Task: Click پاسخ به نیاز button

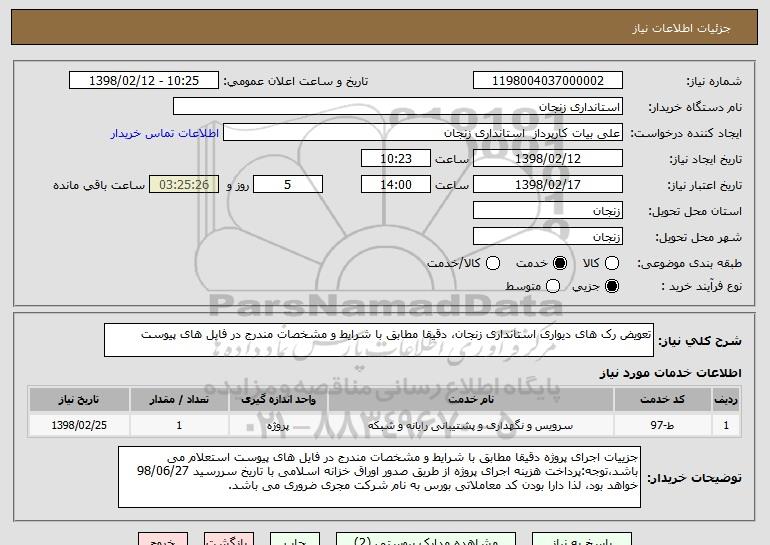Action: (x=582, y=539)
